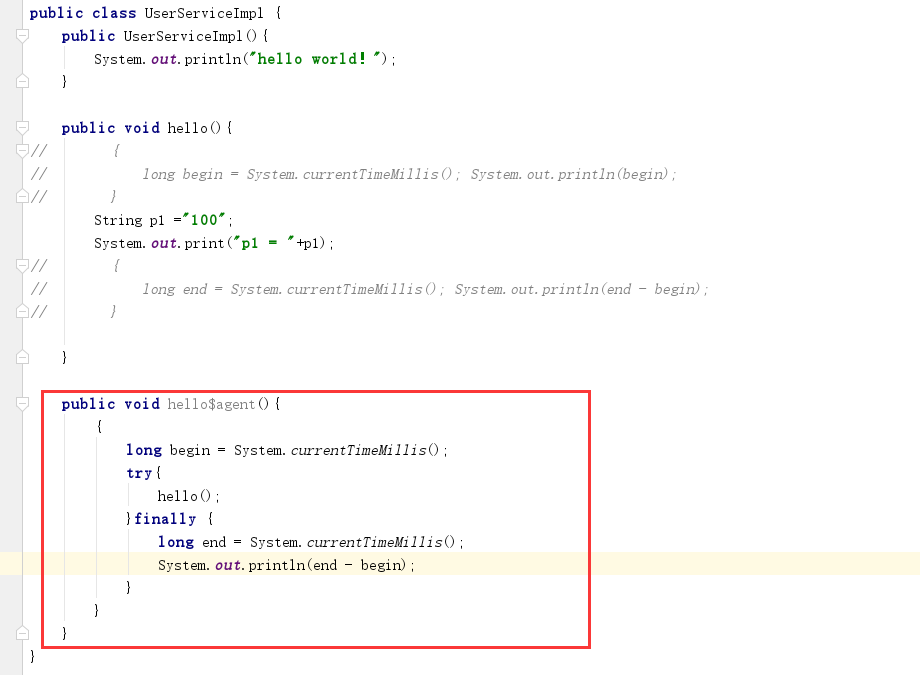This screenshot has height=675, width=920.
Task: Click the try keyword
Action: [x=140, y=473]
